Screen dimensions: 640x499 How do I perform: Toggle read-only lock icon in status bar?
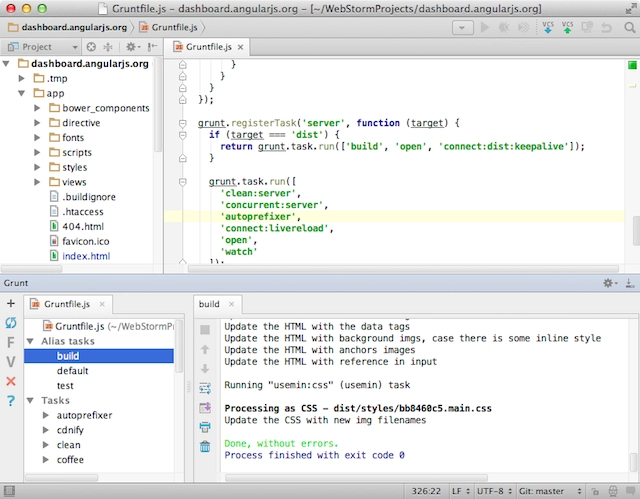[596, 491]
